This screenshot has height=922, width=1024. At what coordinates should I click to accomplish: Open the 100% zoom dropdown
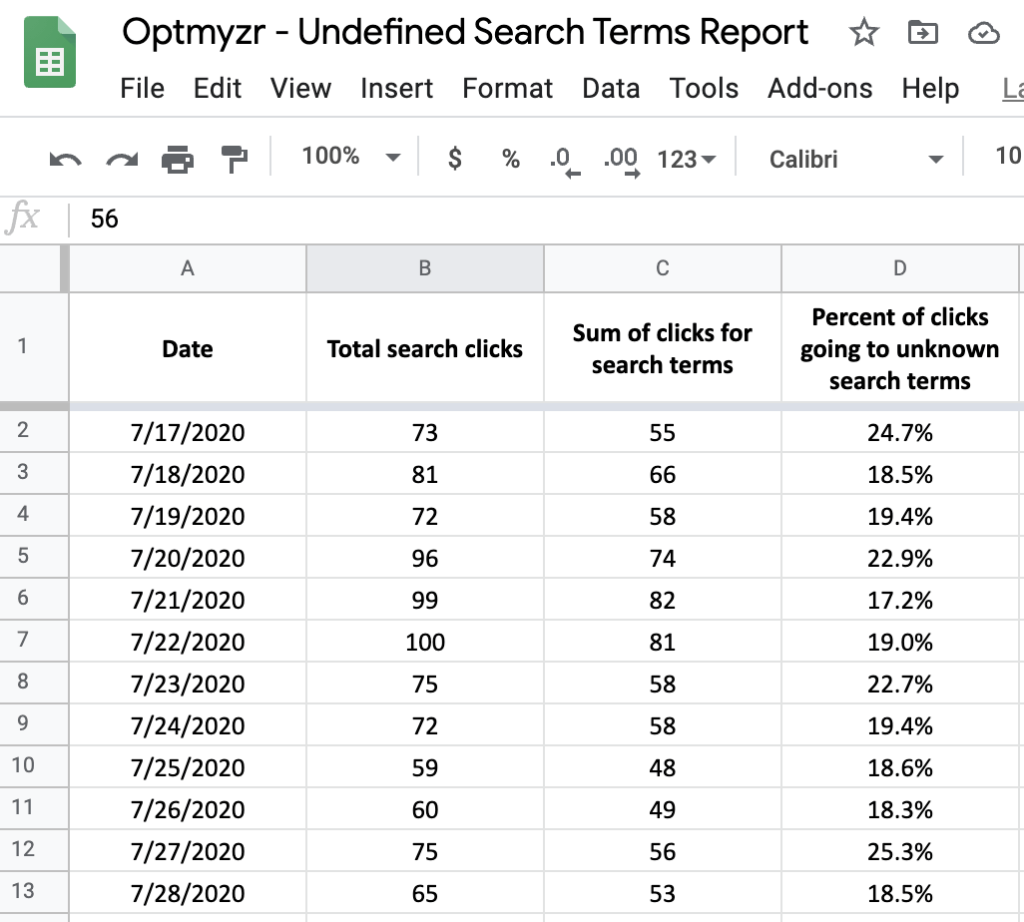(x=350, y=157)
